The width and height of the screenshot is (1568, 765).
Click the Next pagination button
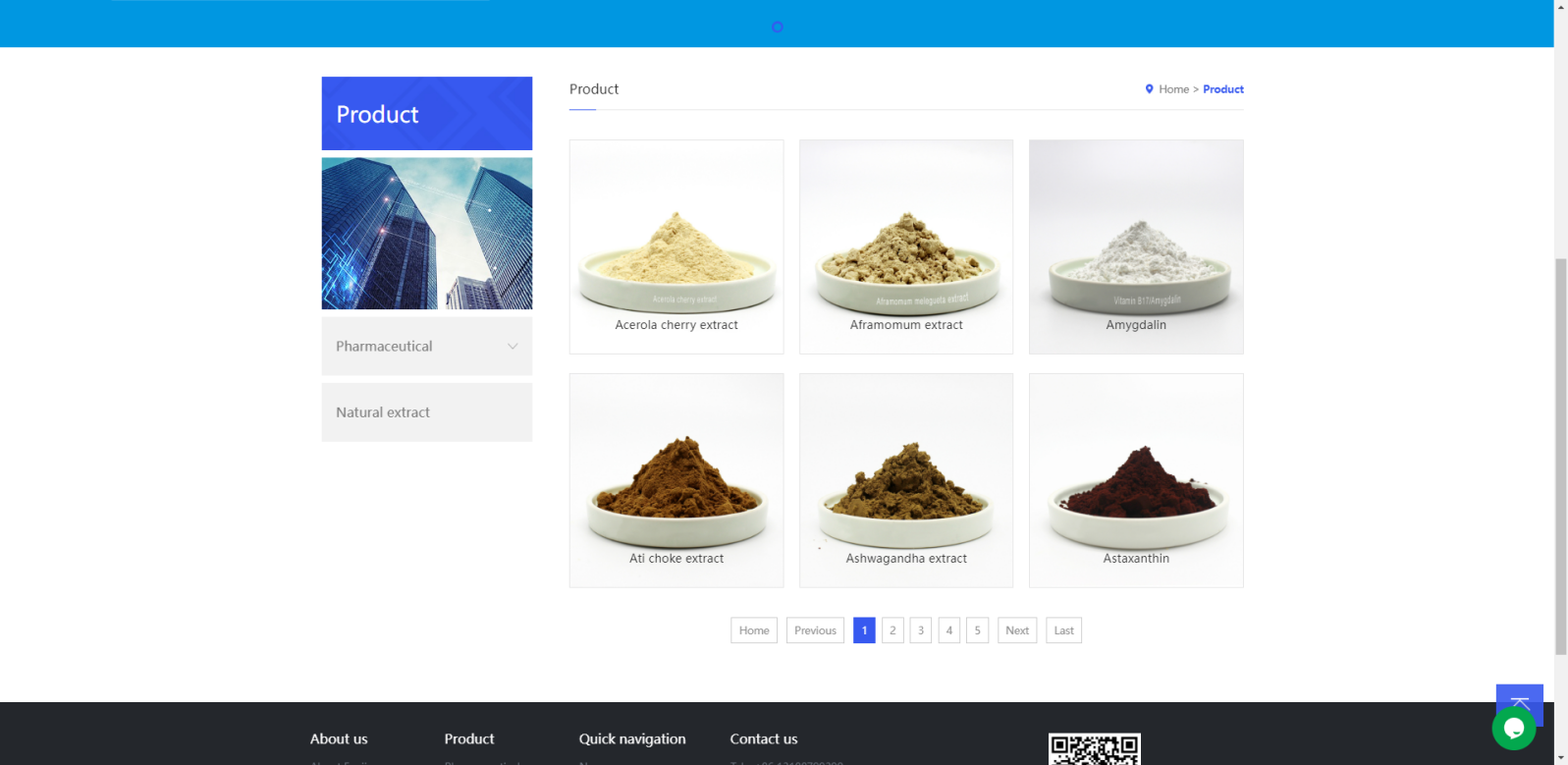click(x=1017, y=630)
